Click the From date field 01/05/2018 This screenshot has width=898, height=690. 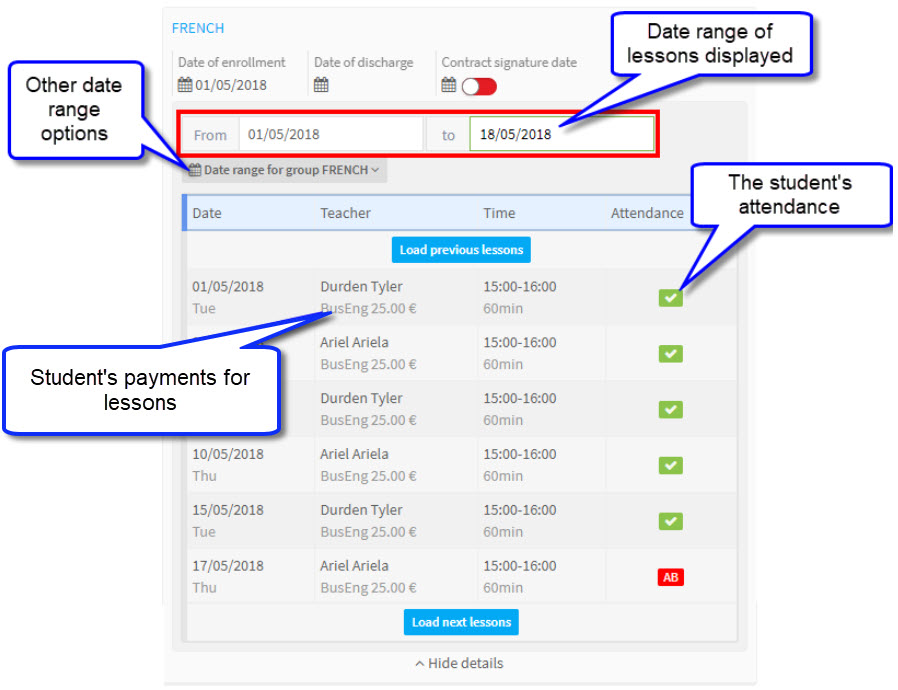[x=330, y=134]
